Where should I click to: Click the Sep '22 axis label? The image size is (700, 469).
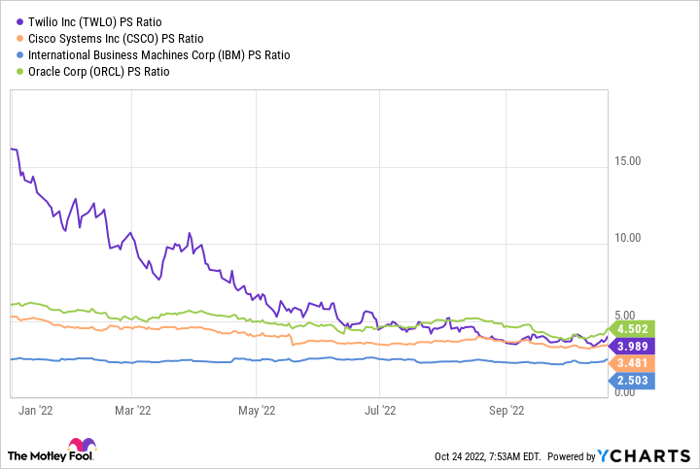[x=505, y=409]
